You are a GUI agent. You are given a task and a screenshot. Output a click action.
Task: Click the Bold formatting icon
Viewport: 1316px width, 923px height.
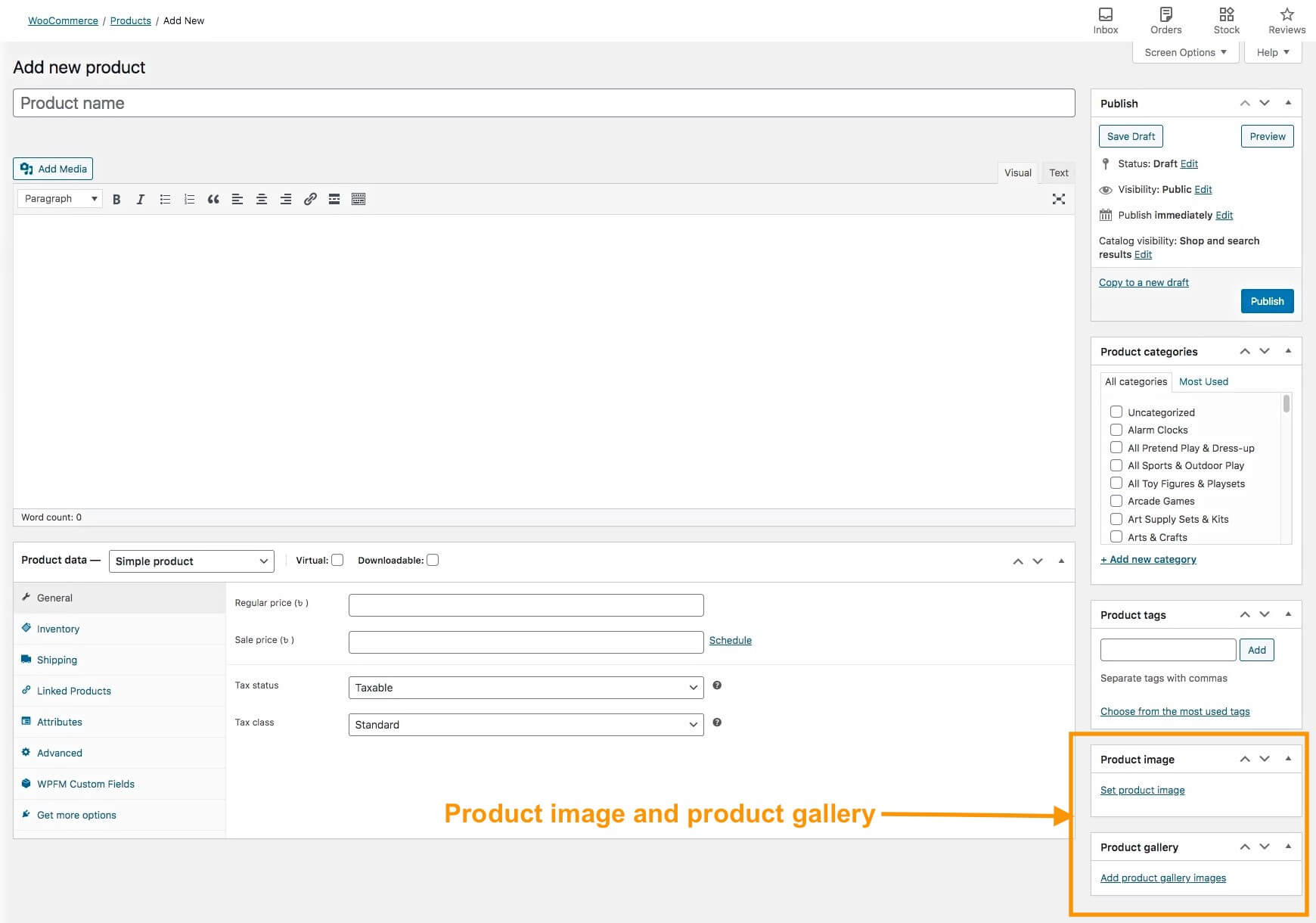pyautogui.click(x=116, y=199)
